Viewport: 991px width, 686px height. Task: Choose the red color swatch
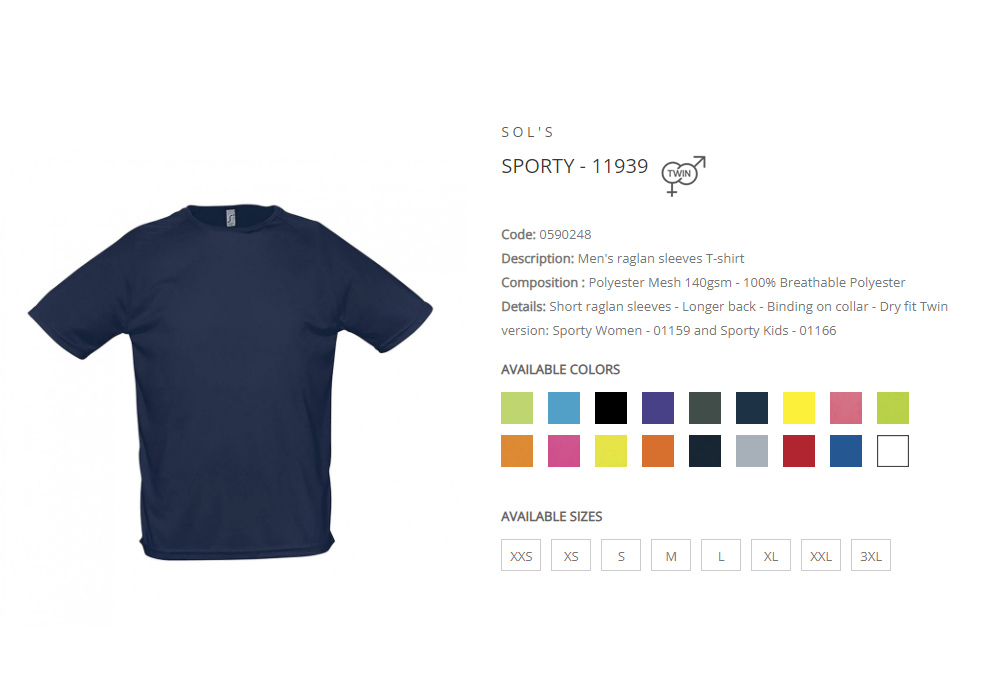click(x=799, y=451)
